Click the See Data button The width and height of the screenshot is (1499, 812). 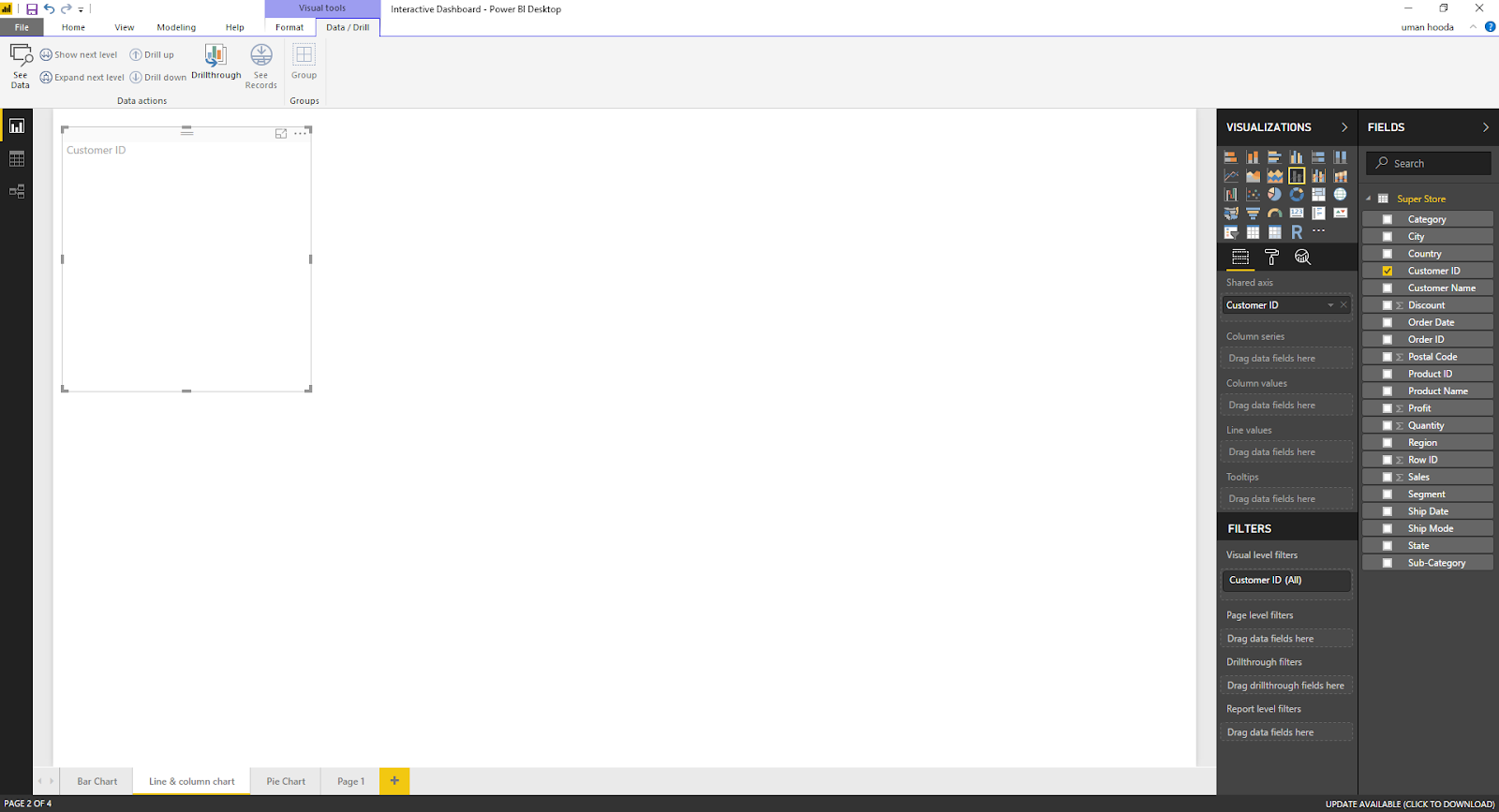pyautogui.click(x=21, y=66)
